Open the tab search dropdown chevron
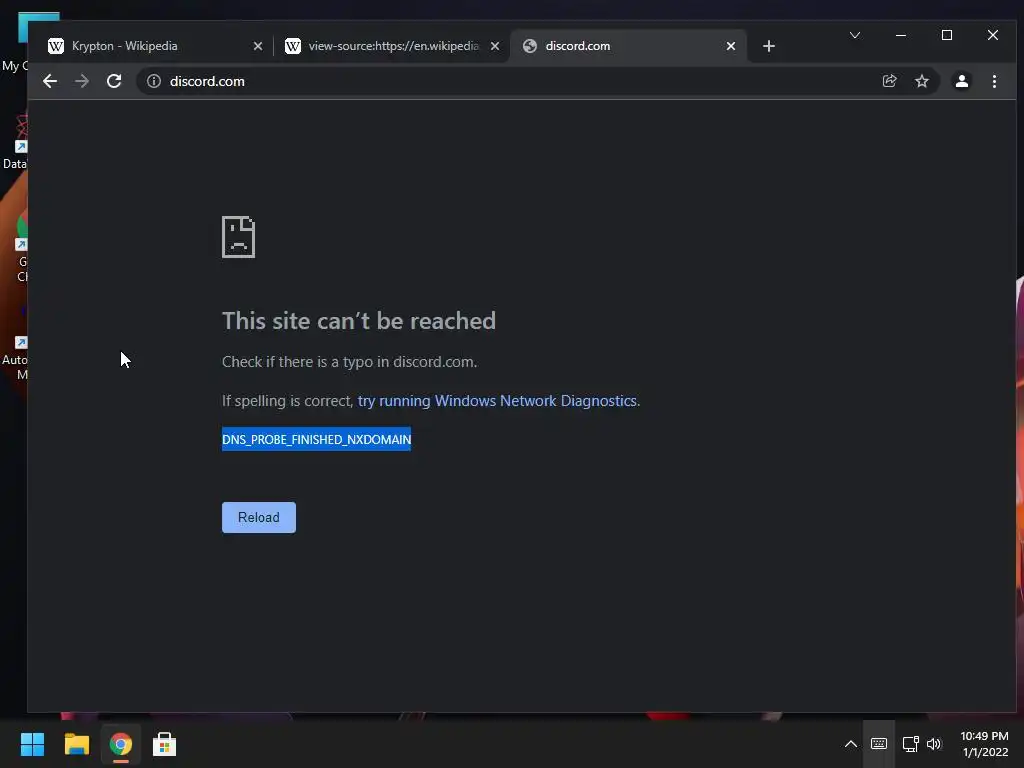Screen dimensions: 1024x768 (854, 35)
